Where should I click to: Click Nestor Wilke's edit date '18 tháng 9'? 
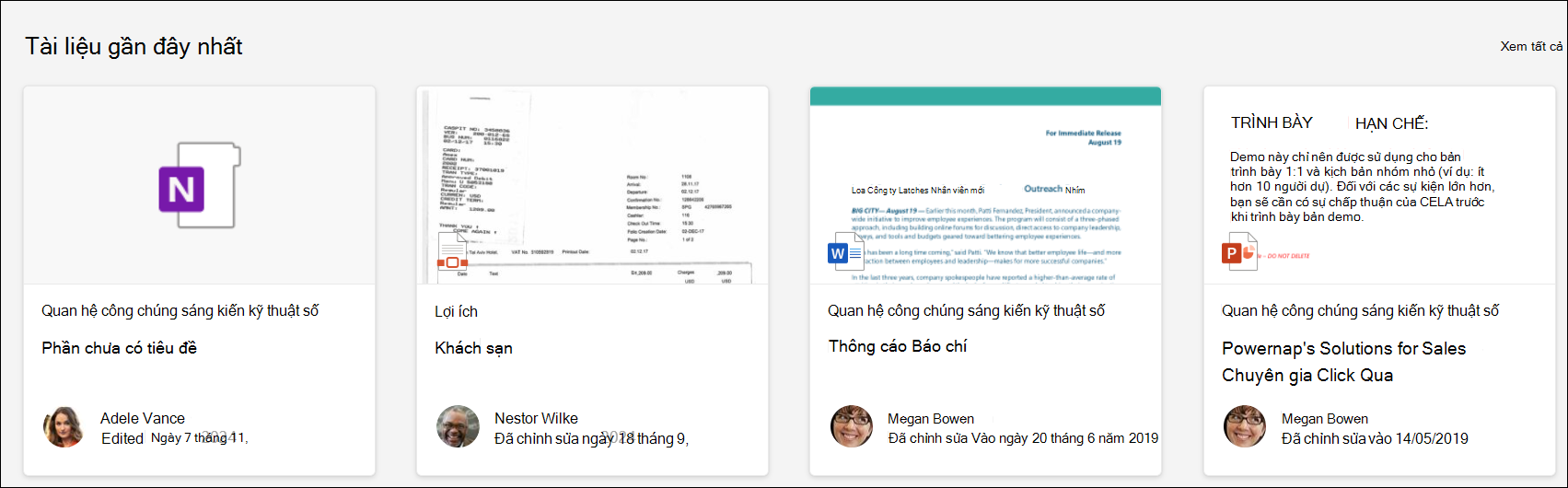pos(654,438)
